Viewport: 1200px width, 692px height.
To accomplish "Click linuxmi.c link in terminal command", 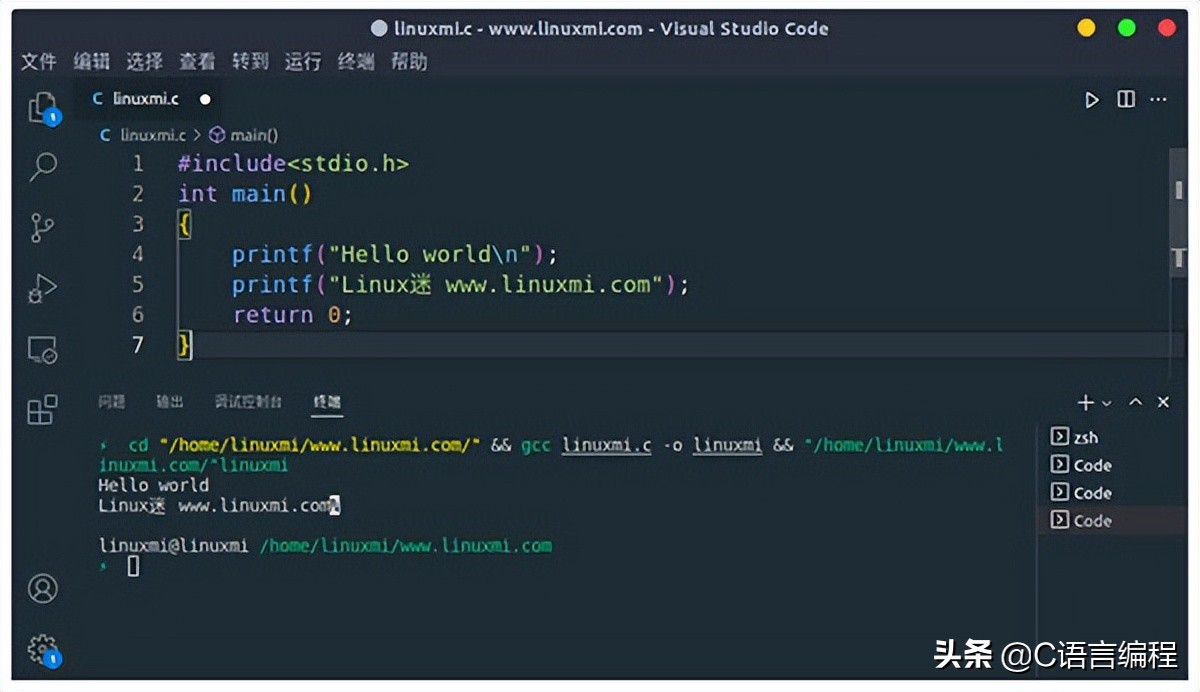I will [x=607, y=445].
